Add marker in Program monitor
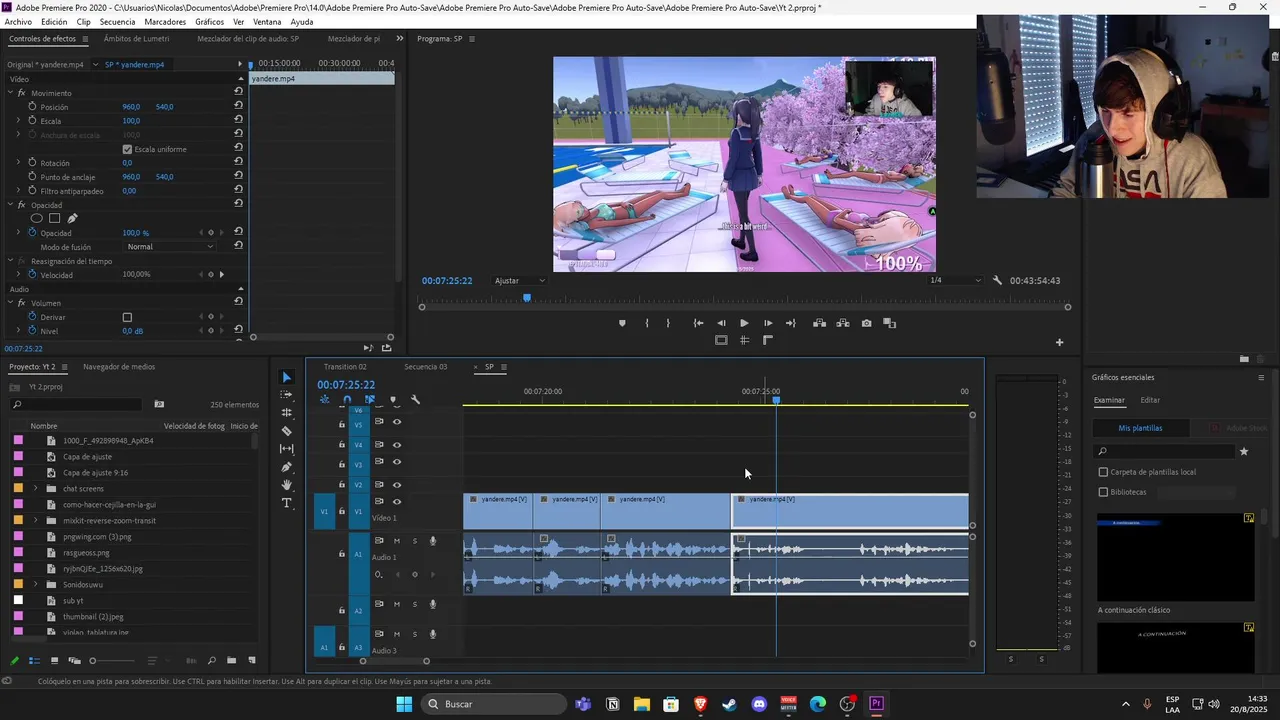The image size is (1280, 720). (x=622, y=323)
